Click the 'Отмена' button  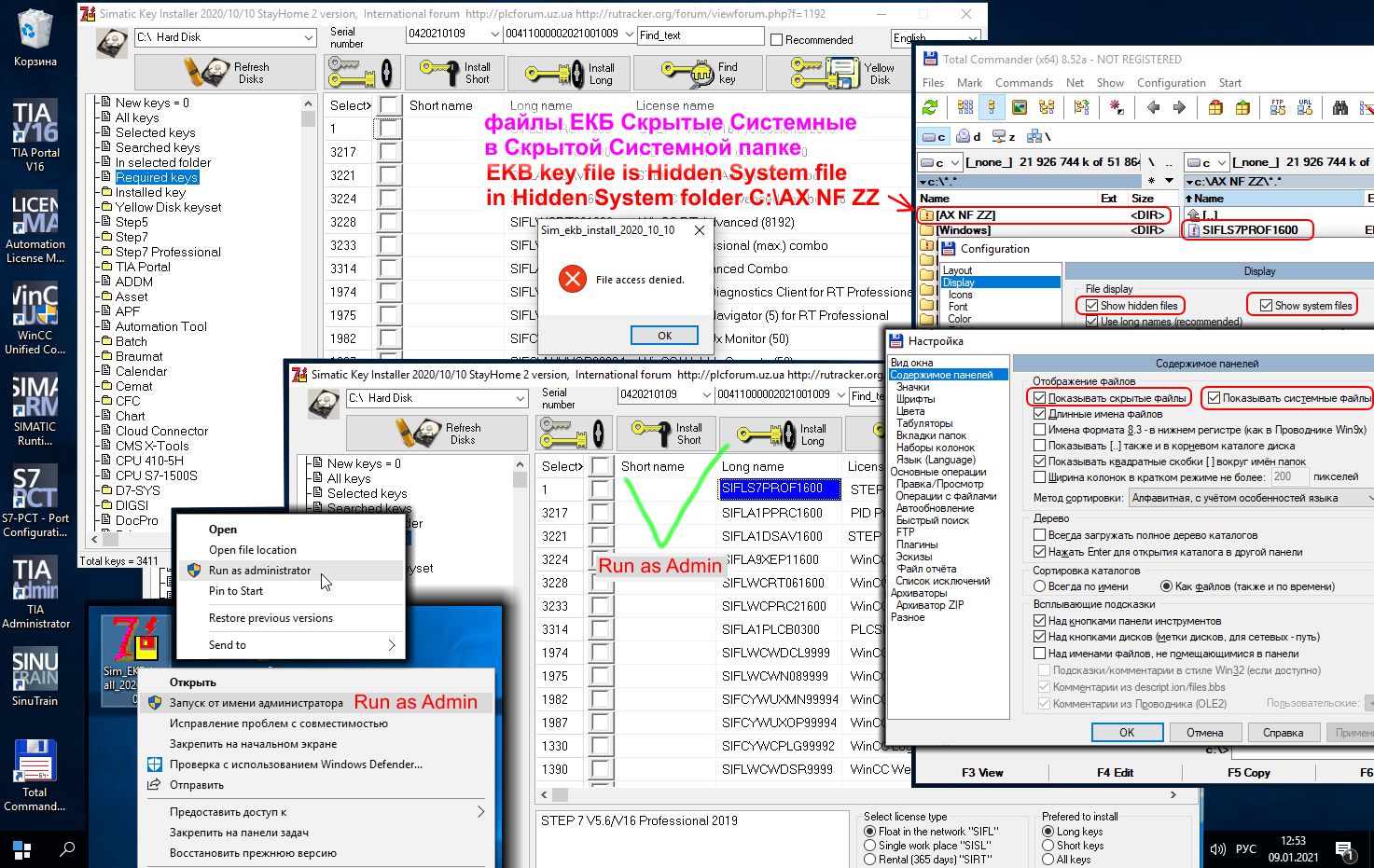click(x=1204, y=732)
